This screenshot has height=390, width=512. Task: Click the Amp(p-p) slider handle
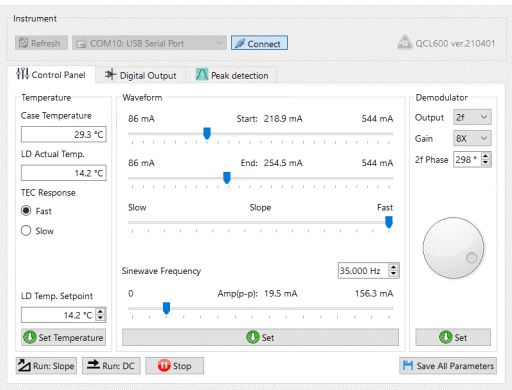click(166, 308)
